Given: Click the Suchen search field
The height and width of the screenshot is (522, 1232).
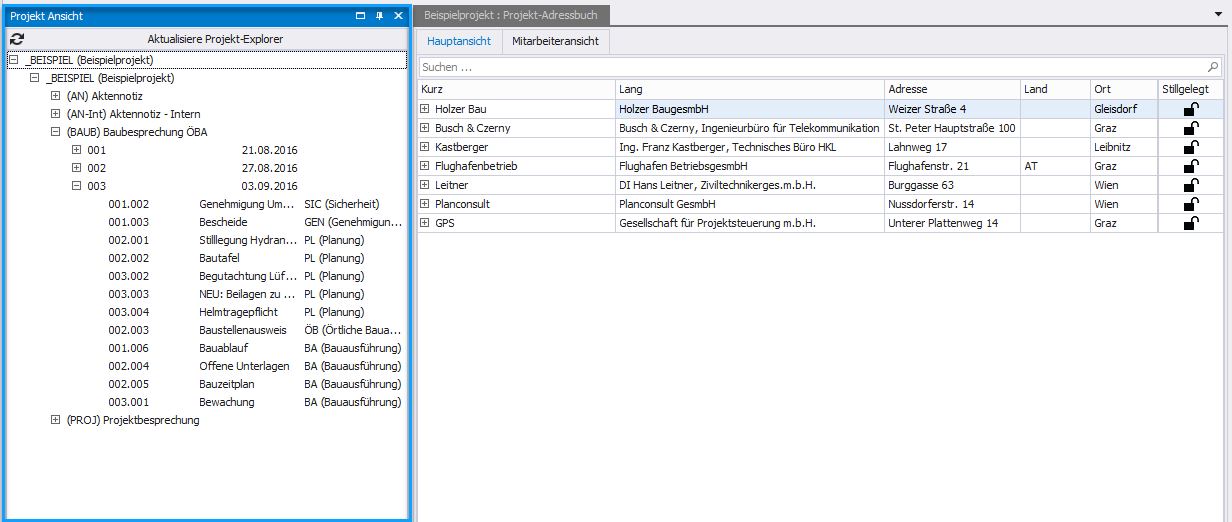Looking at the screenshot, I should tap(812, 67).
